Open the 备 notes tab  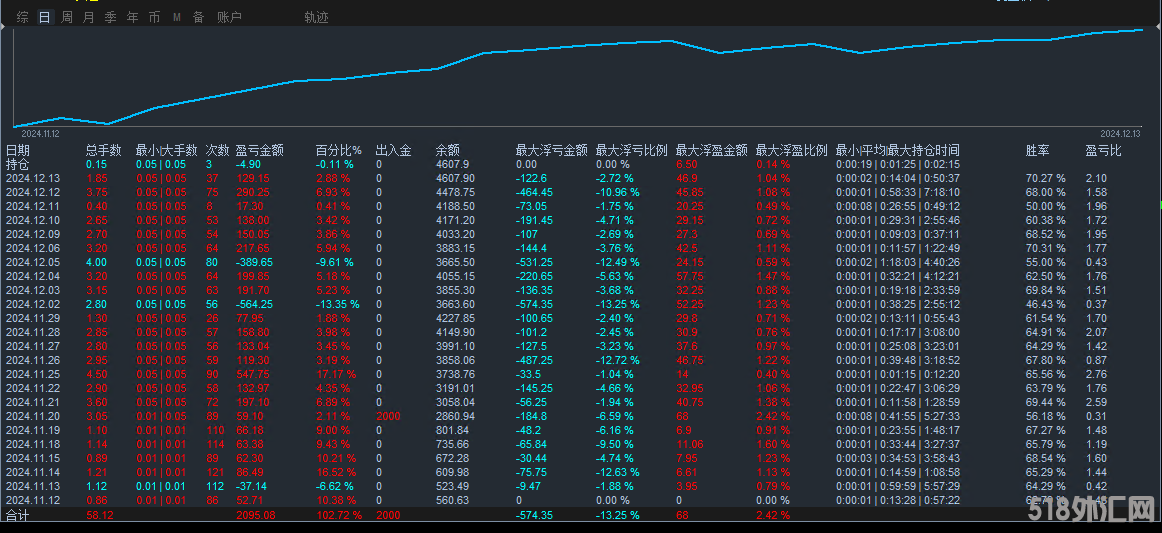point(198,17)
